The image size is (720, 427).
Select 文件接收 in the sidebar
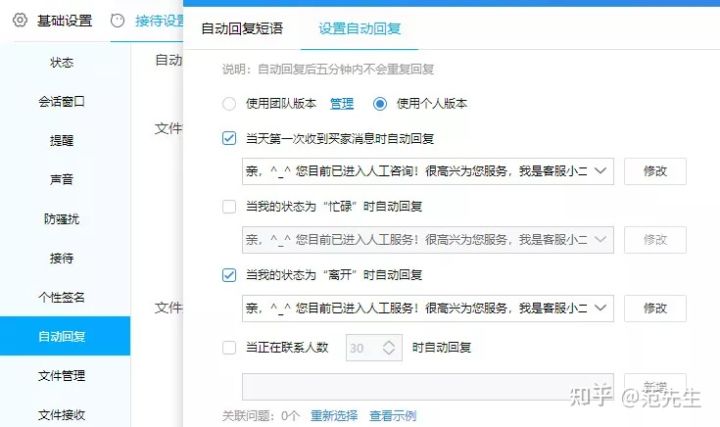62,415
